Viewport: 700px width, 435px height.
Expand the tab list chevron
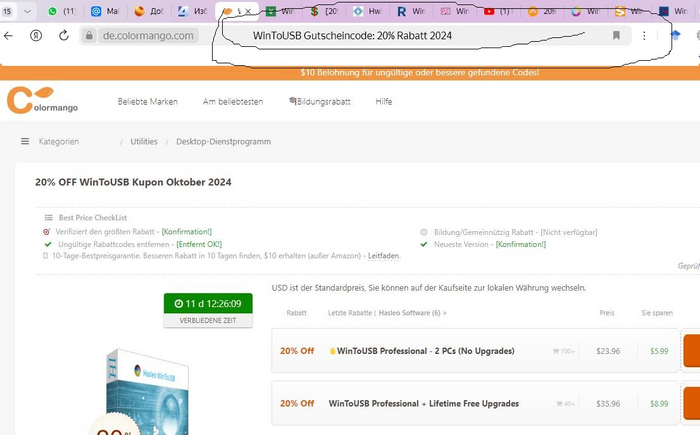(27, 11)
